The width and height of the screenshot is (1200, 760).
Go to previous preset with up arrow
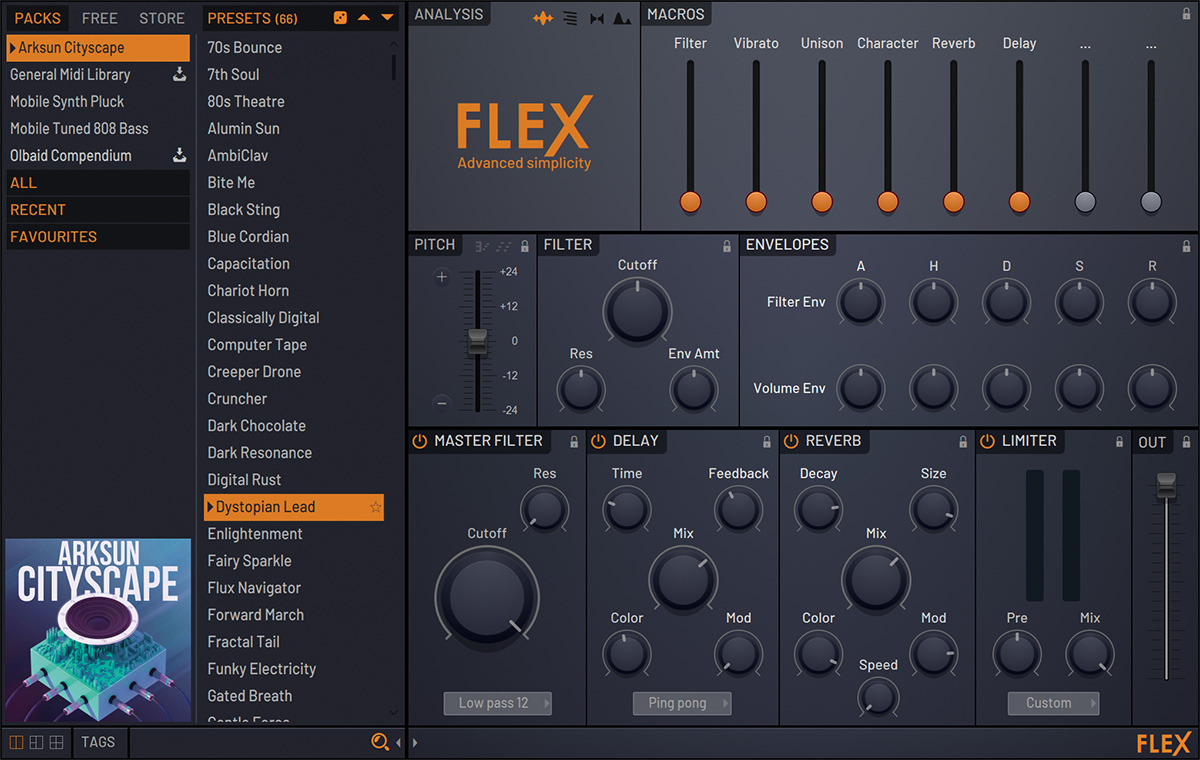[x=364, y=18]
